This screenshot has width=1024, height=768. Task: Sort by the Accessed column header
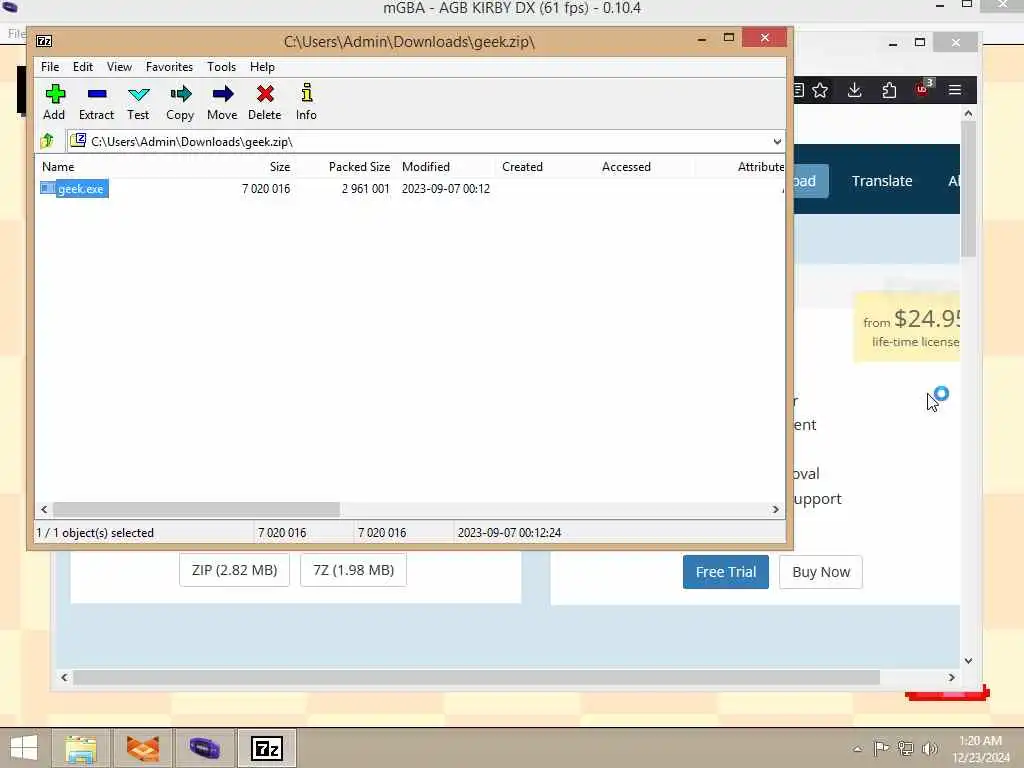click(x=626, y=167)
